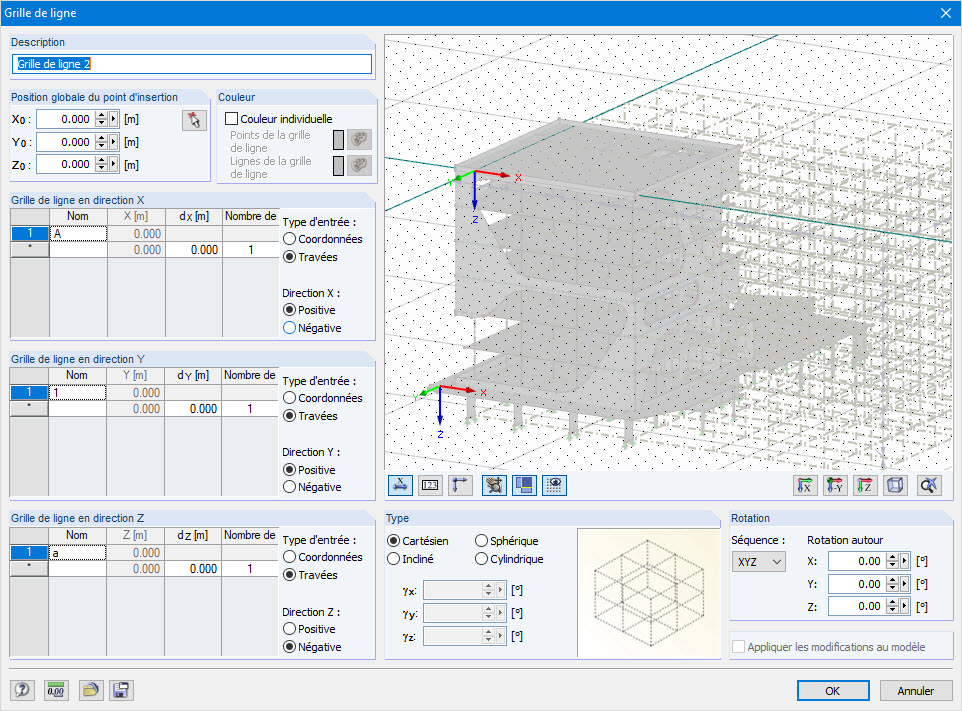Select row header 1 in direction Y table
Image resolution: width=962 pixels, height=711 pixels.
point(29,393)
